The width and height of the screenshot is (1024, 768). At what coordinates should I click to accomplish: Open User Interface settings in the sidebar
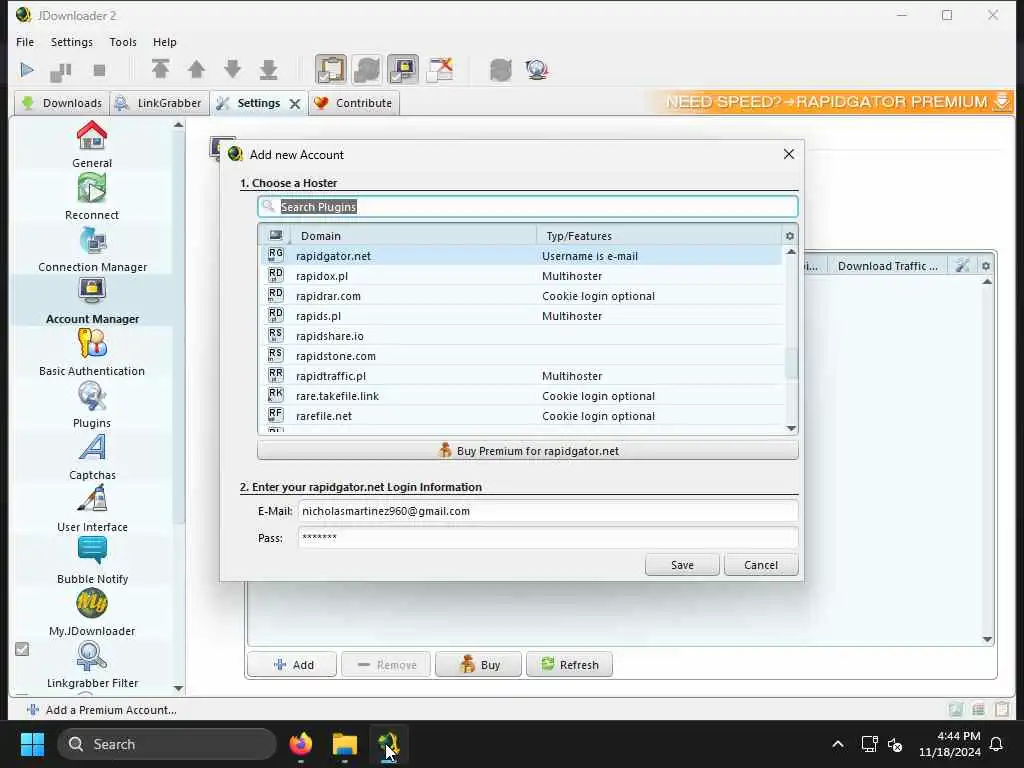(x=92, y=509)
